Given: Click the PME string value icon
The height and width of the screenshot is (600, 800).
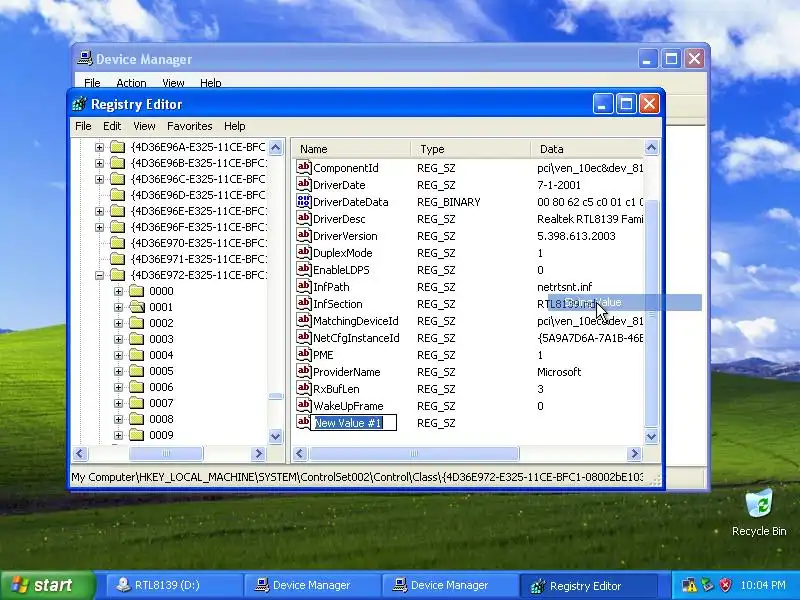Looking at the screenshot, I should [x=304, y=355].
